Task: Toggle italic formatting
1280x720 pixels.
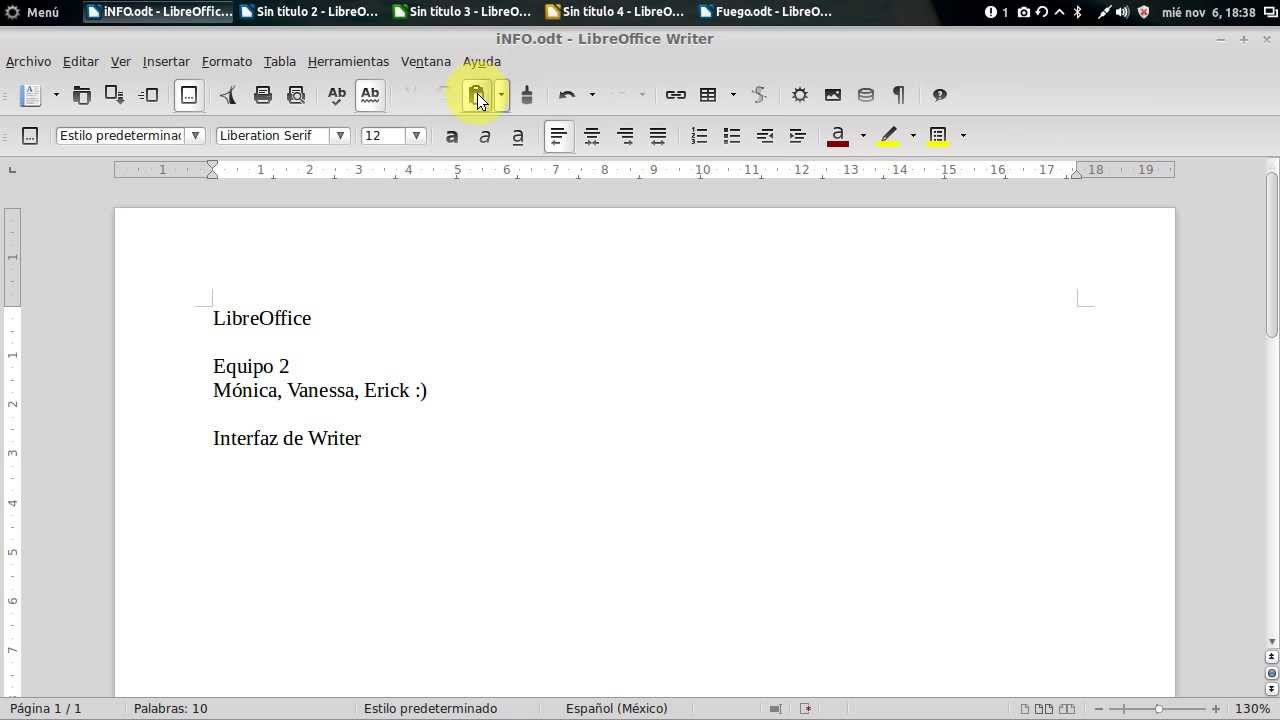Action: click(485, 136)
